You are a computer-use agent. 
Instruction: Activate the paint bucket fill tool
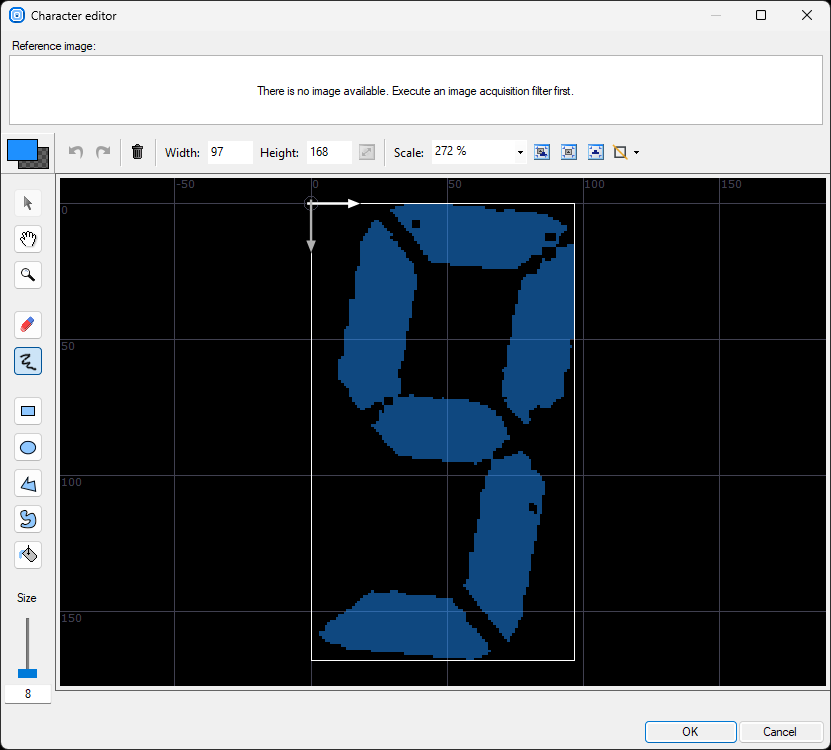pyautogui.click(x=28, y=554)
